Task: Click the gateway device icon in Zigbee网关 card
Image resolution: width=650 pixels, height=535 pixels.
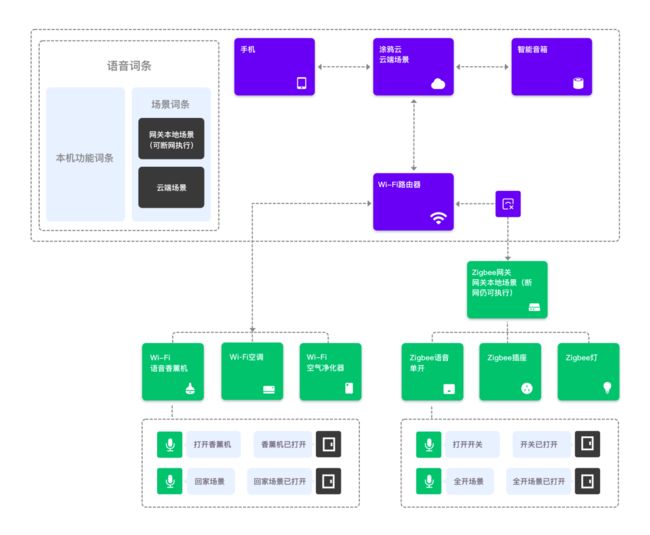Action: point(534,307)
